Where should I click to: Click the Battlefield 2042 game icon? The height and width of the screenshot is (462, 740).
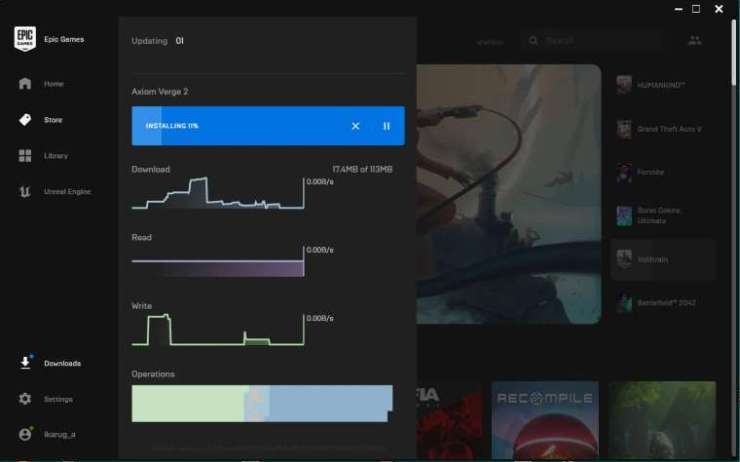pyautogui.click(x=624, y=303)
